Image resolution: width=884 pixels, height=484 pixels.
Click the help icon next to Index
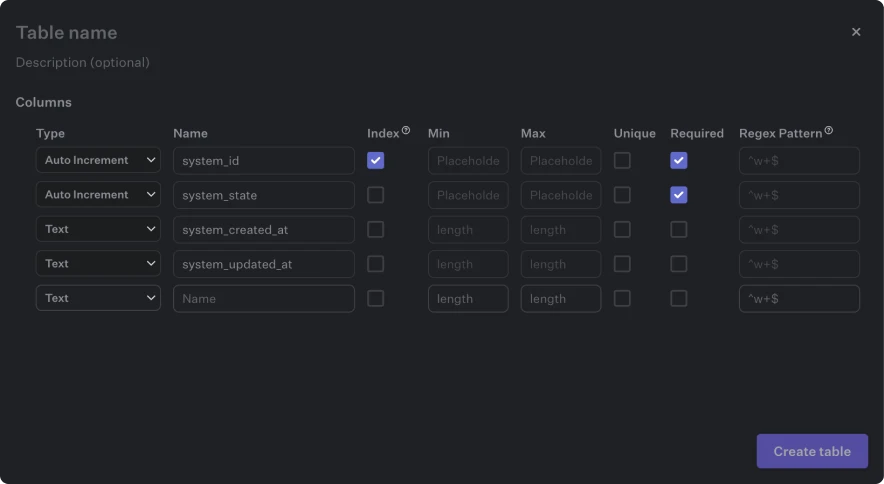coord(406,131)
